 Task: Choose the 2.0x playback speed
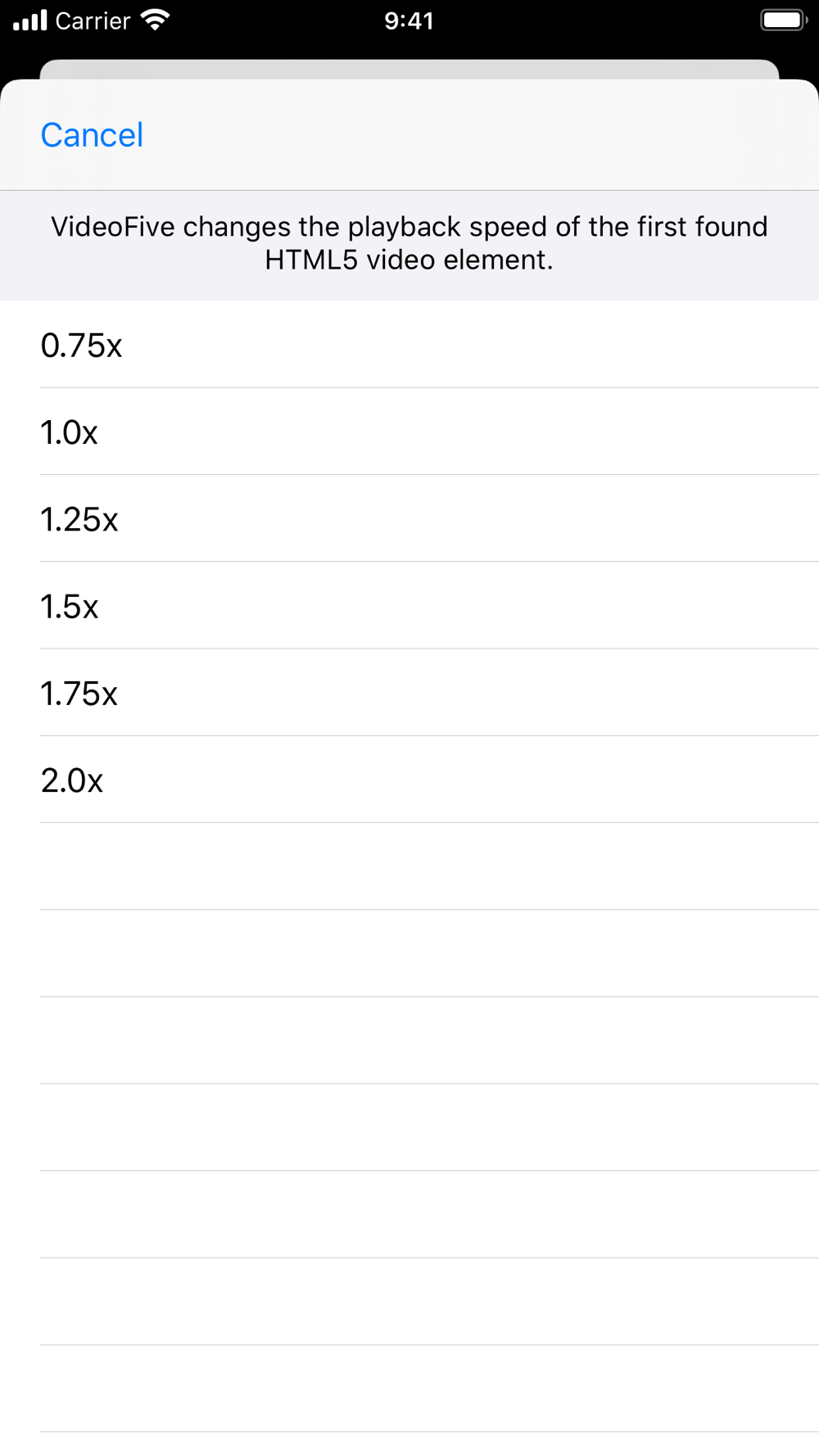click(409, 780)
